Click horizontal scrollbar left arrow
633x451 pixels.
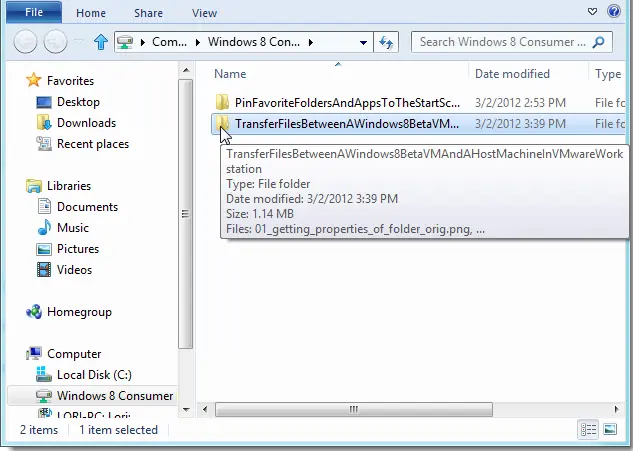click(205, 409)
